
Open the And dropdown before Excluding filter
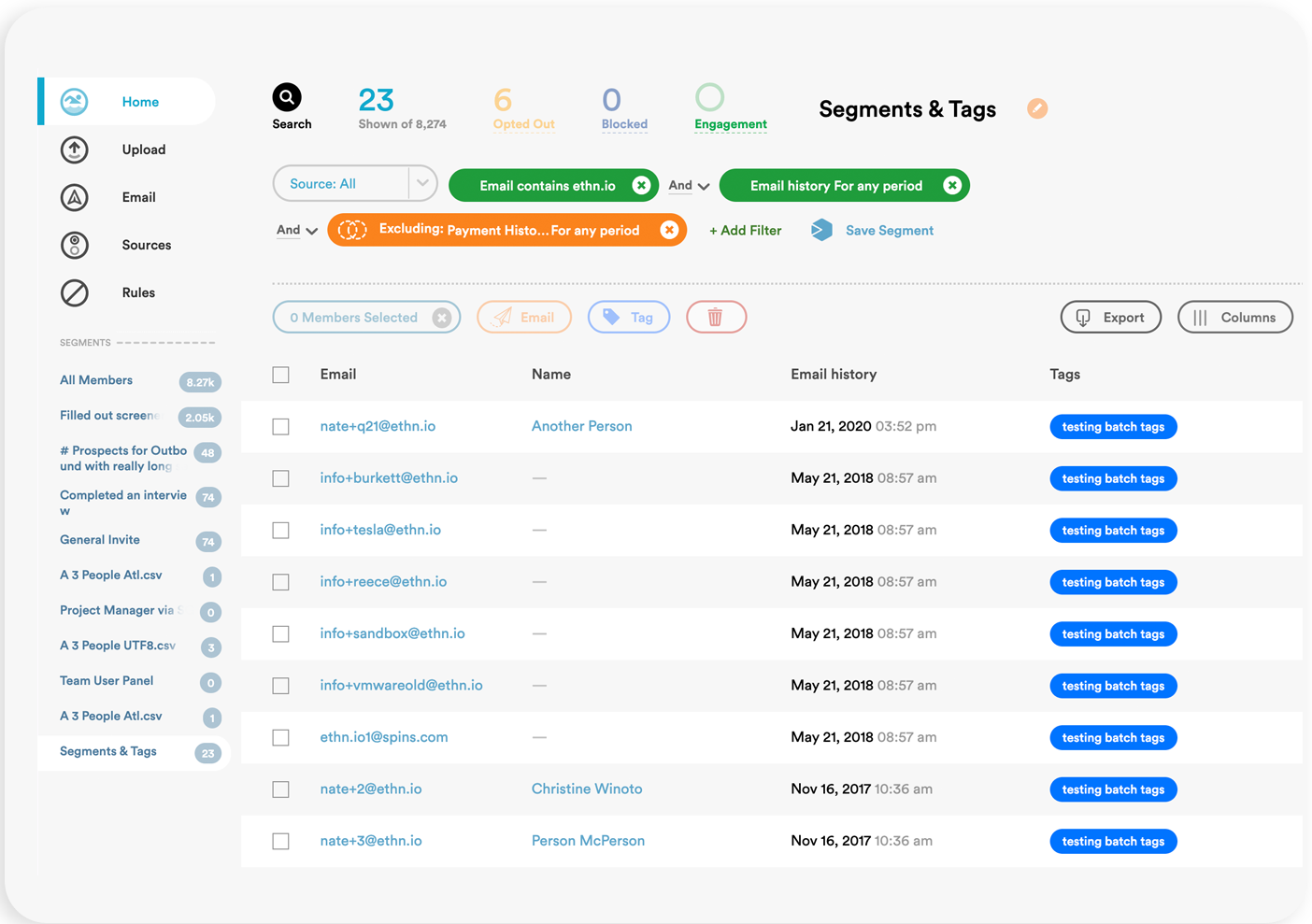tap(296, 230)
